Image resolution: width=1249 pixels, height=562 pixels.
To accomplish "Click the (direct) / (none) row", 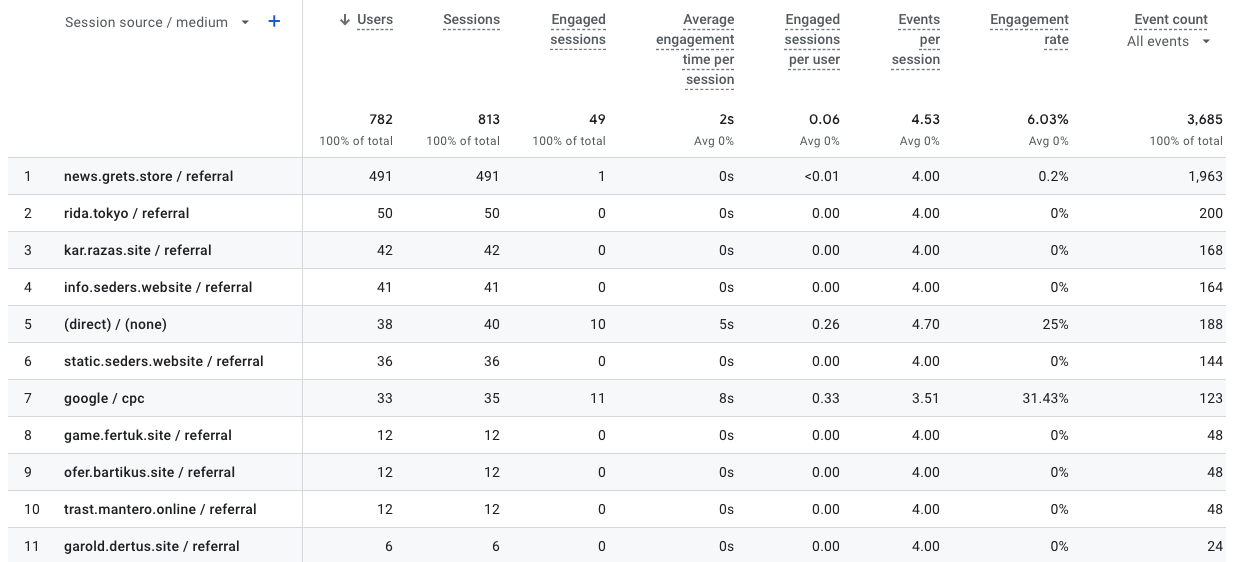I will coord(115,325).
